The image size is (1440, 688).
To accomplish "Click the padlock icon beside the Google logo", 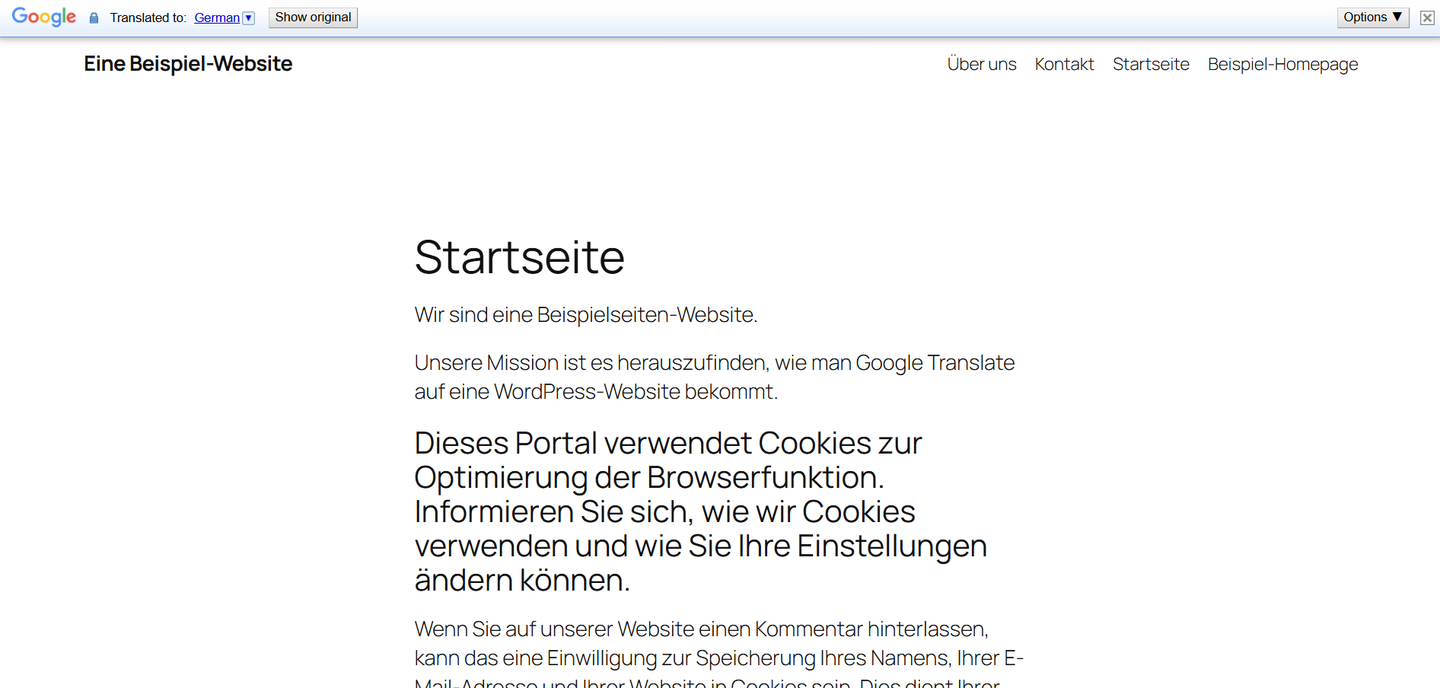I will tap(93, 17).
